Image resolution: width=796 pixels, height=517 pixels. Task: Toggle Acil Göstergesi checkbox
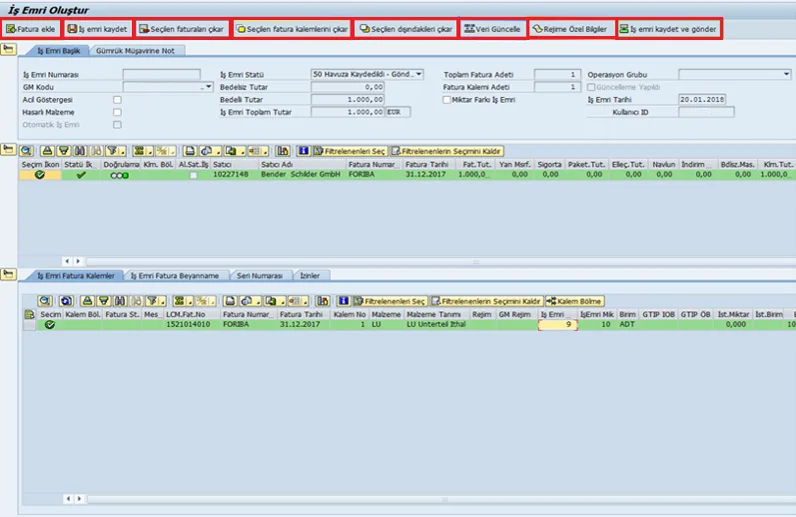(117, 100)
